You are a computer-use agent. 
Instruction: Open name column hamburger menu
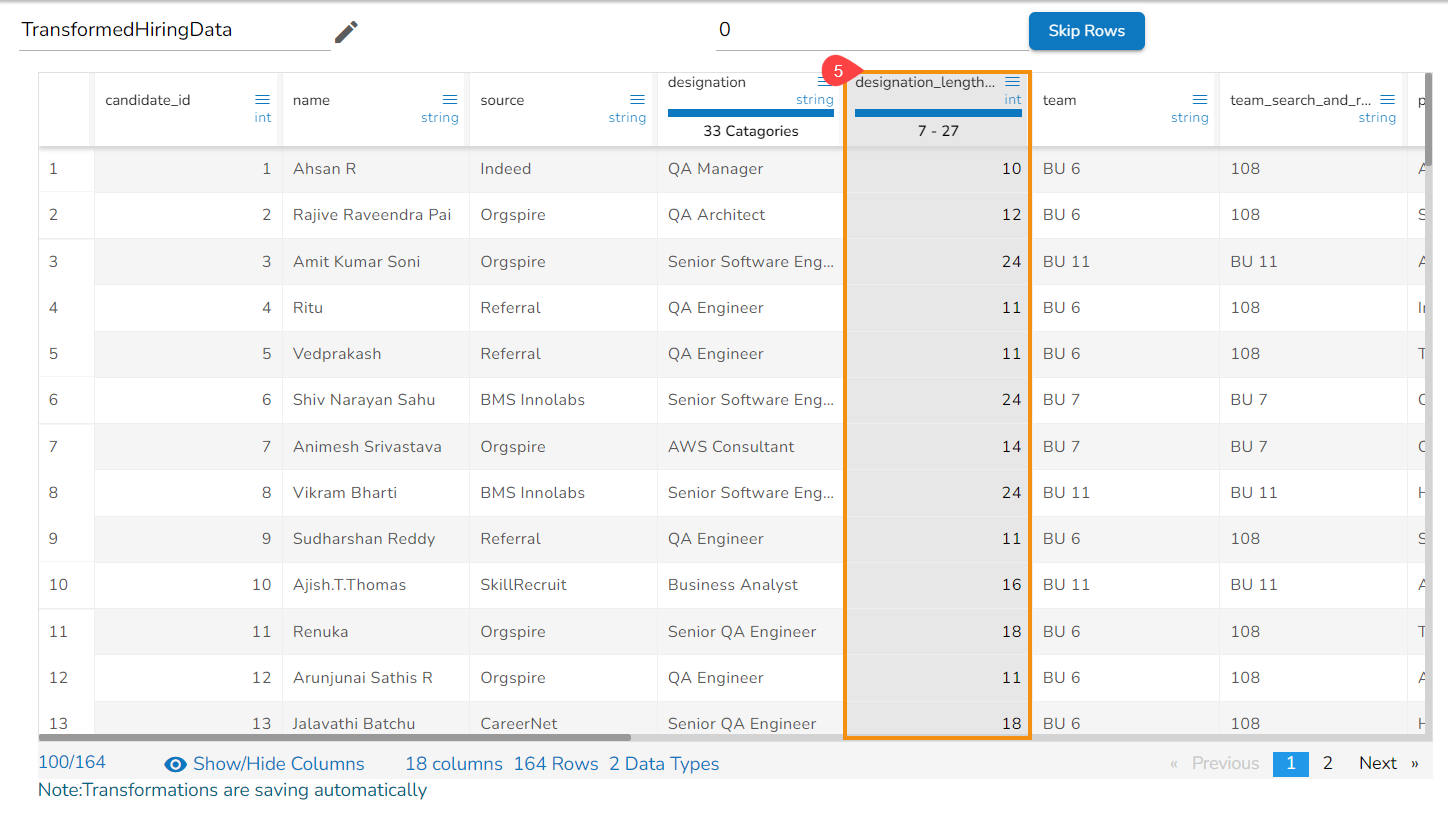point(450,100)
